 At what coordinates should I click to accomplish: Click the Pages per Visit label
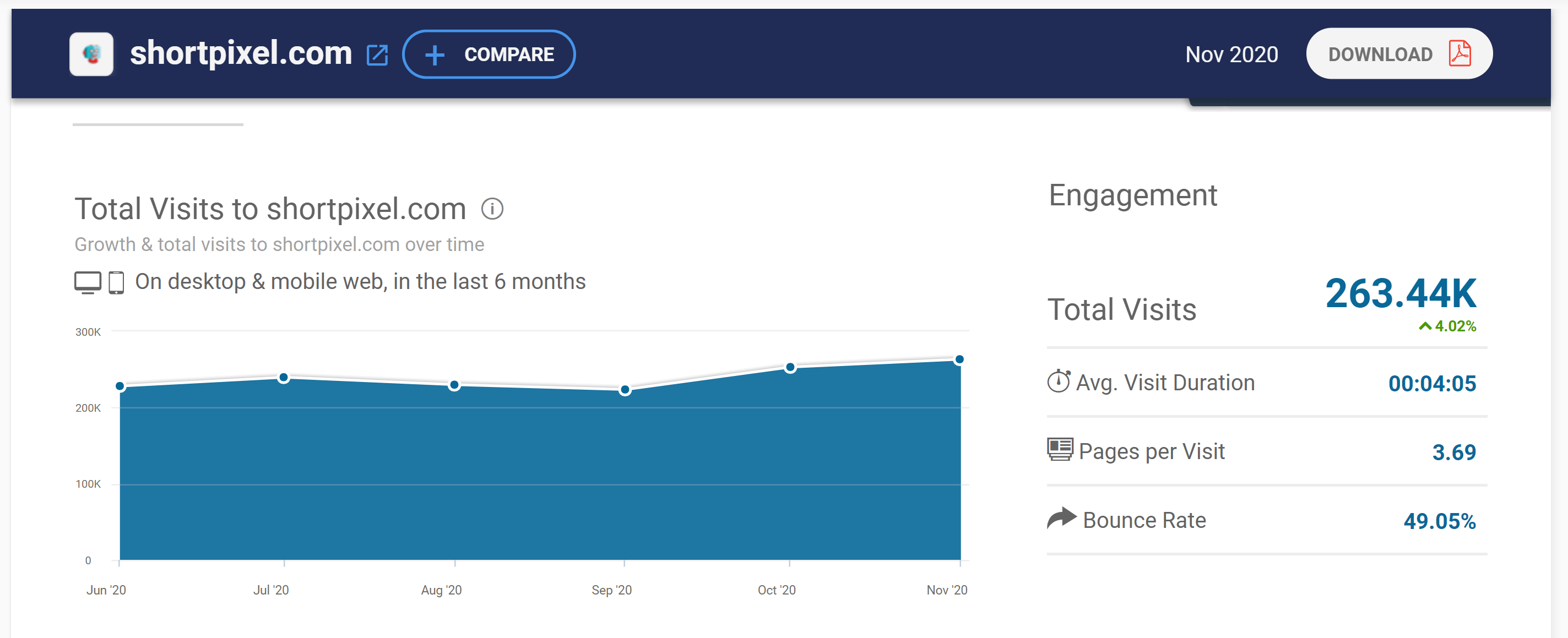(1152, 452)
